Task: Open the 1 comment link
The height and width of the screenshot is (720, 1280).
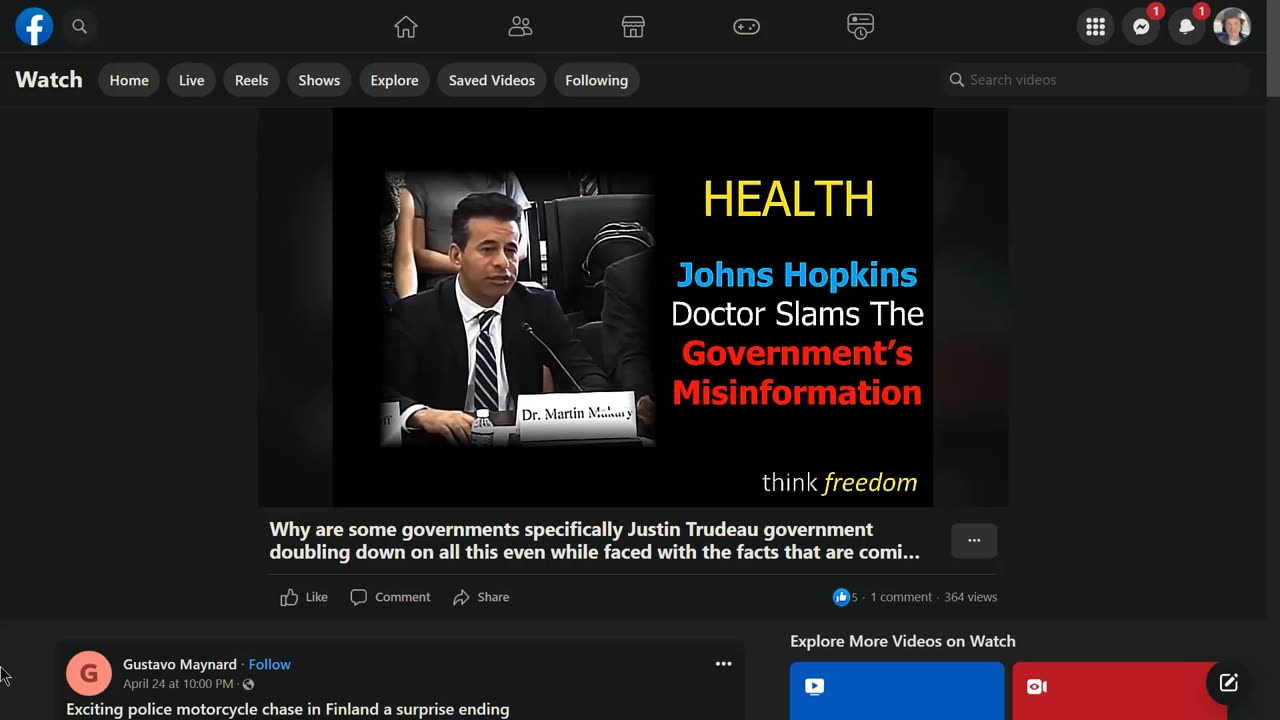Action: pos(901,597)
